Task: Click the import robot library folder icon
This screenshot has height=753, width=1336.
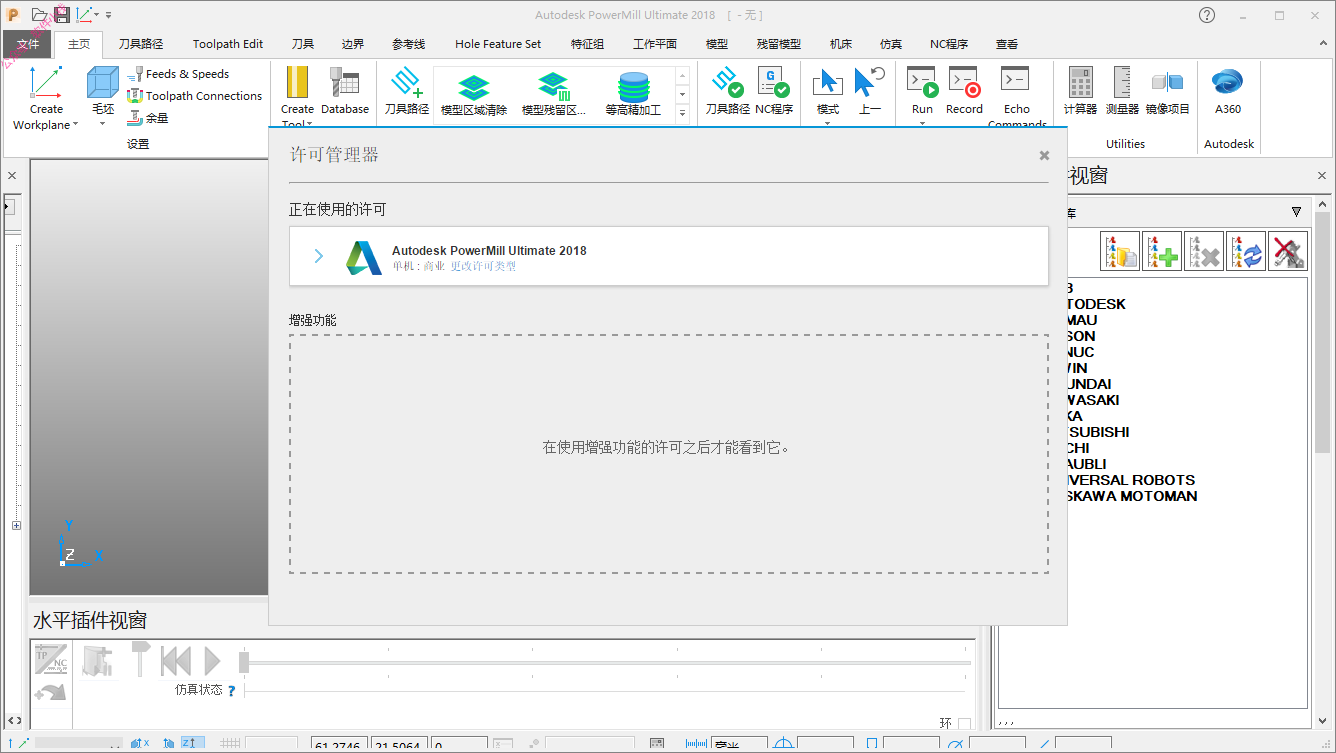Action: pyautogui.click(x=1120, y=251)
